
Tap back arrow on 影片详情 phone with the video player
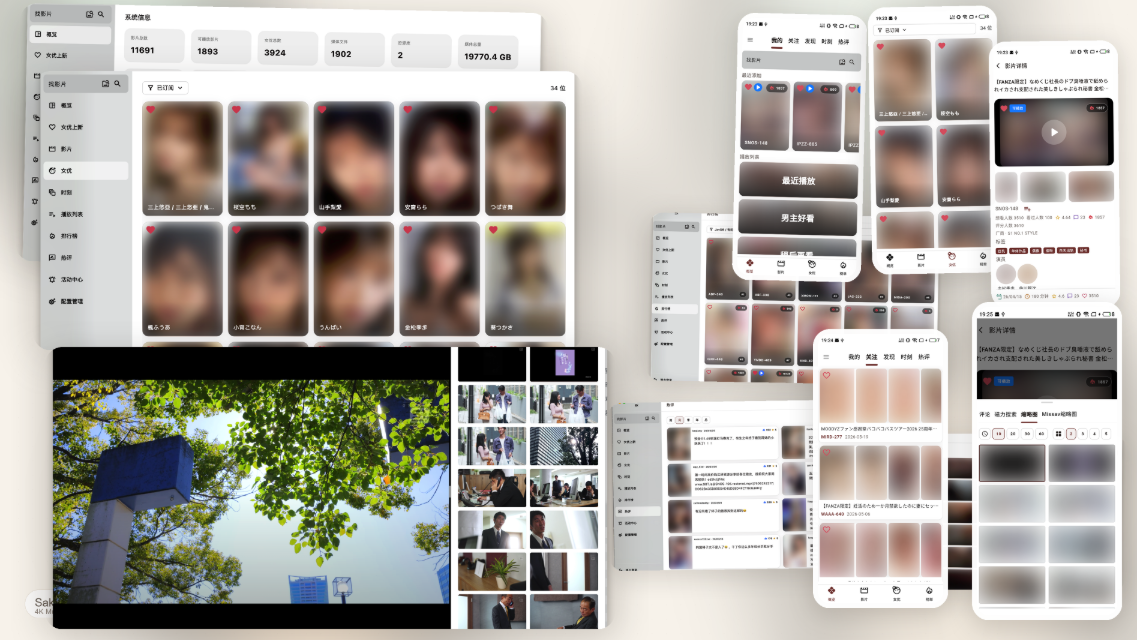click(x=998, y=66)
